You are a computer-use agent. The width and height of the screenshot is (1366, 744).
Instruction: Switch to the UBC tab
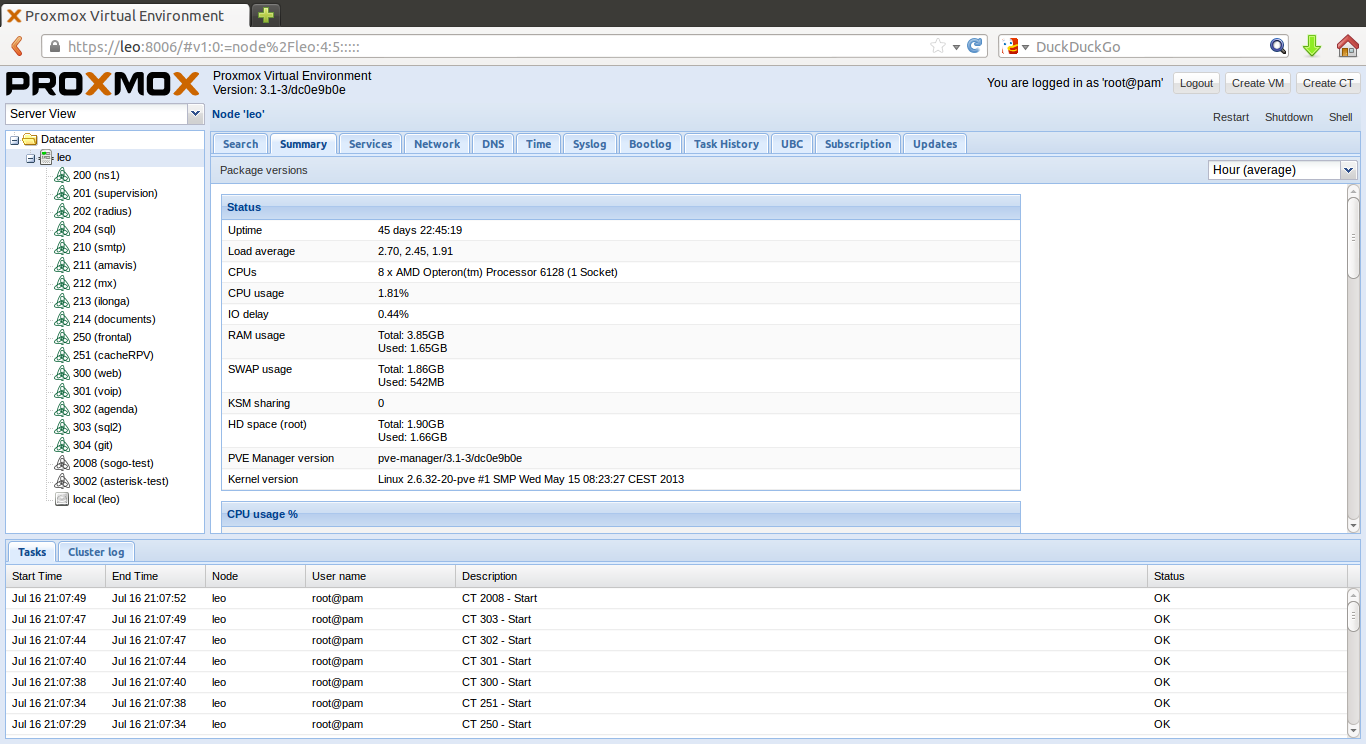791,144
